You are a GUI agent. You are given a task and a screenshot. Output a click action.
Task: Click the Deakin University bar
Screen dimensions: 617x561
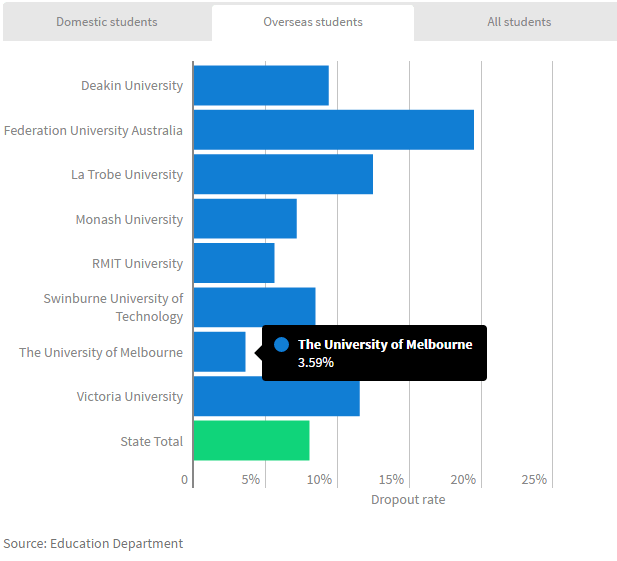[x=261, y=85]
